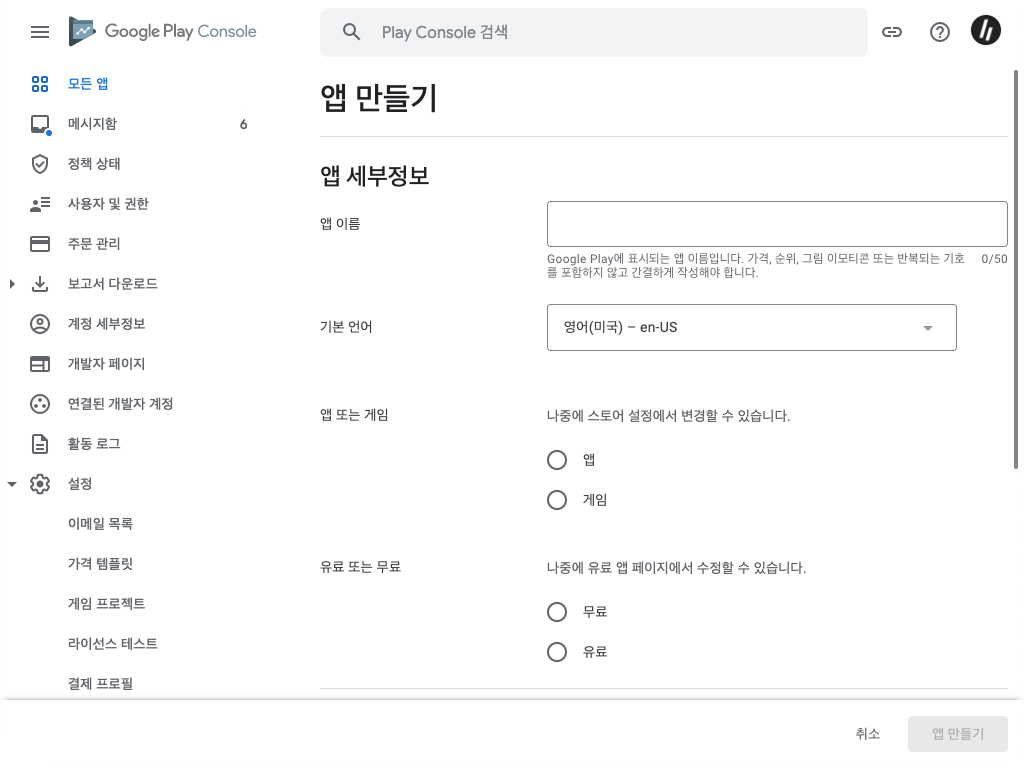Click the 앱 이름 text field
1024x768 pixels.
click(x=777, y=224)
